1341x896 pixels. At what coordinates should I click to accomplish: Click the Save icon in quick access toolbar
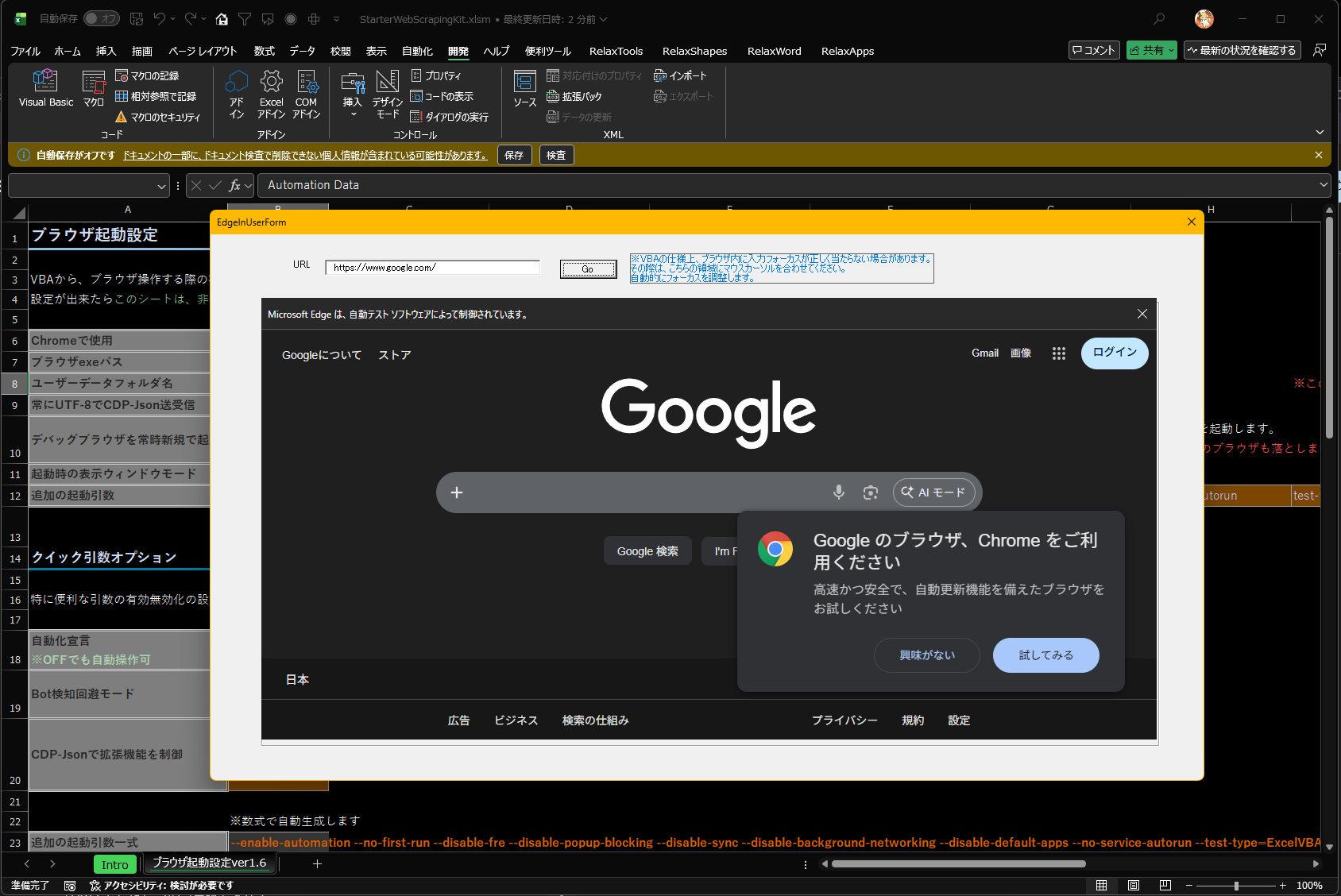click(x=136, y=18)
